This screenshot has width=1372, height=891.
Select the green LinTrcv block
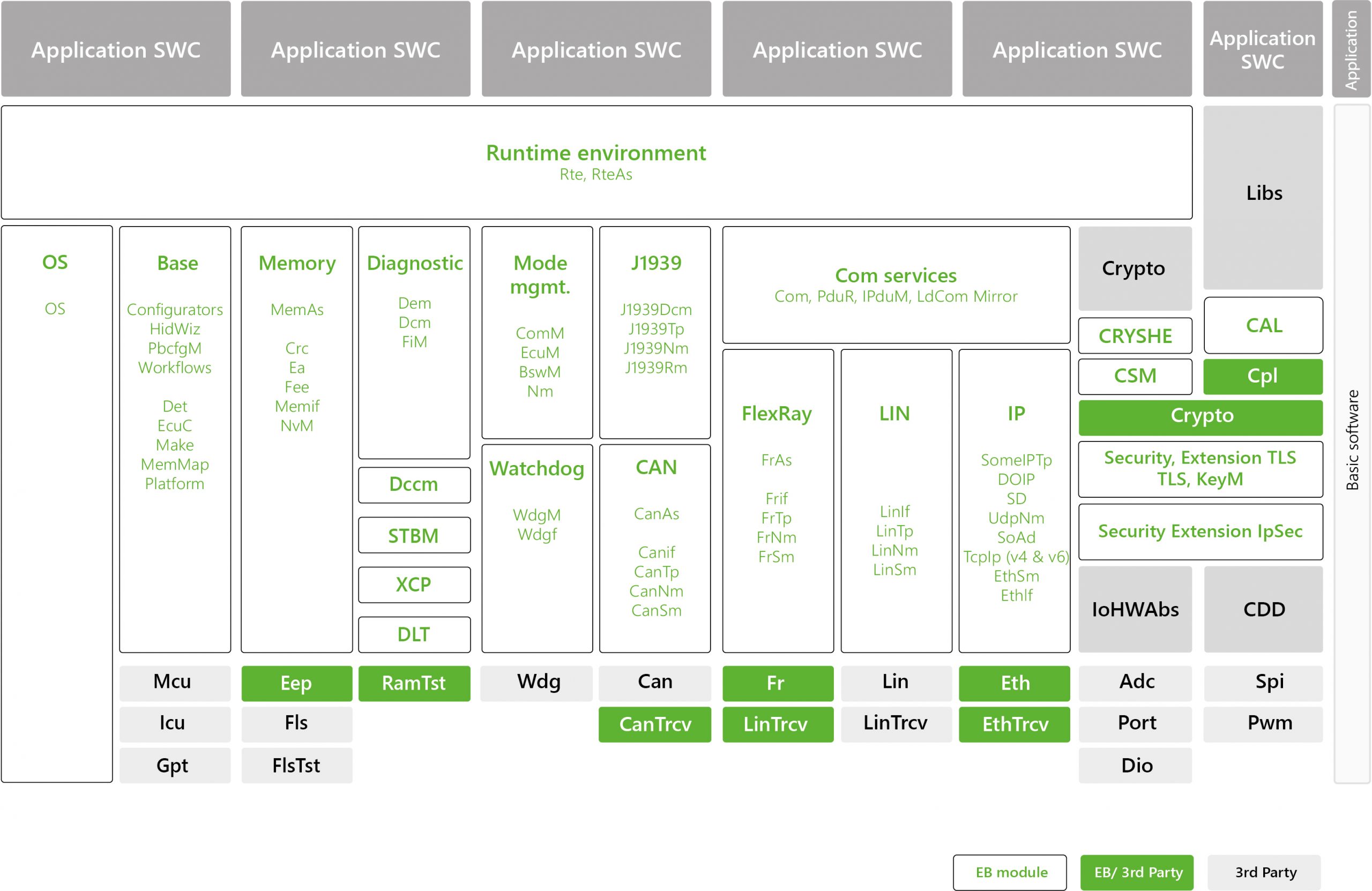[778, 724]
